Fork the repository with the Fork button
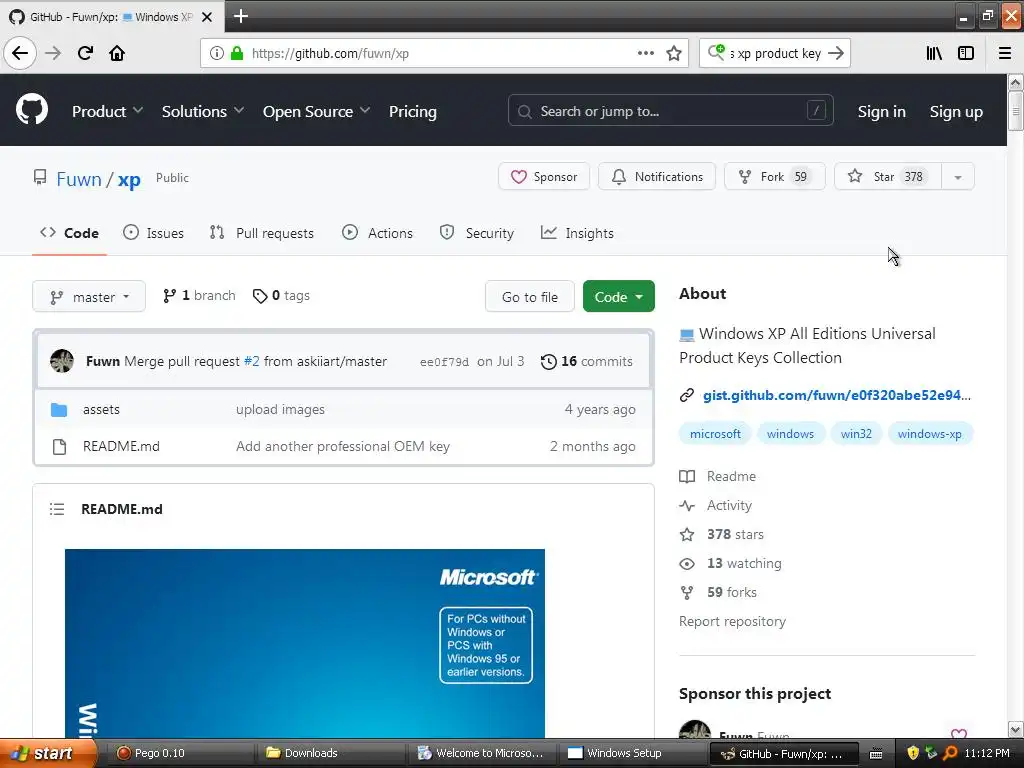The image size is (1024, 768). coord(775,177)
